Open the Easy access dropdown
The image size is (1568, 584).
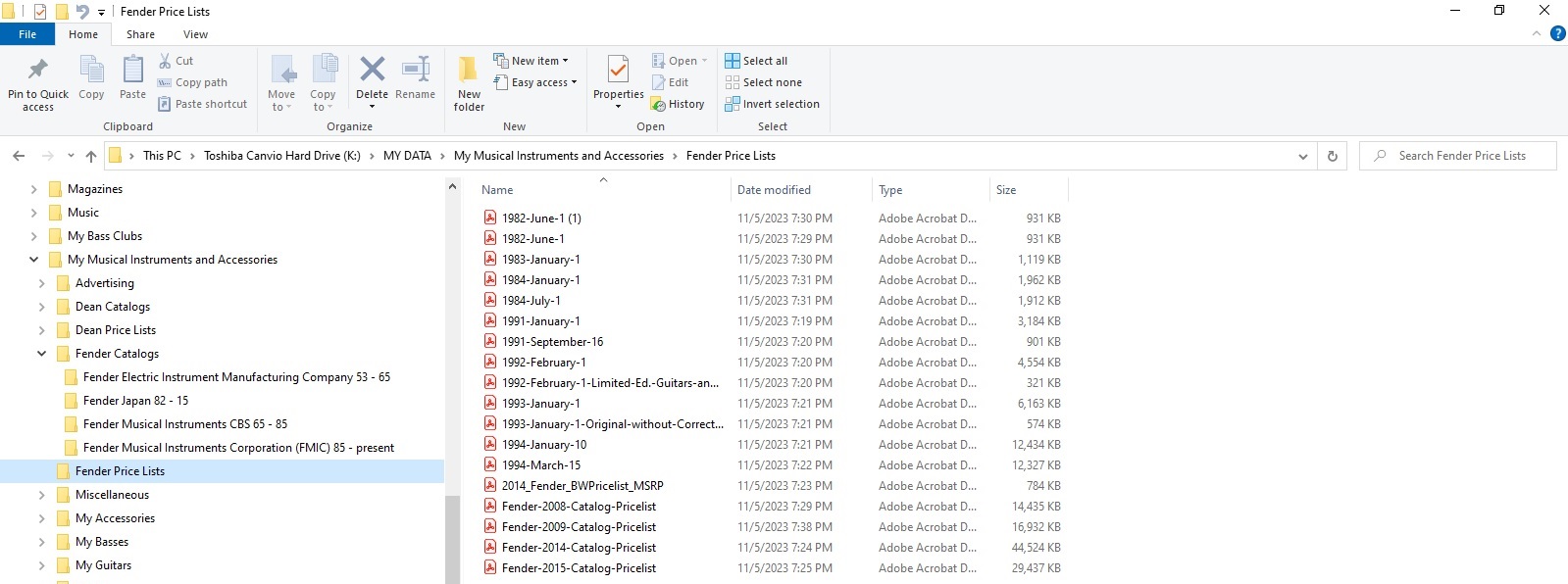(x=535, y=82)
